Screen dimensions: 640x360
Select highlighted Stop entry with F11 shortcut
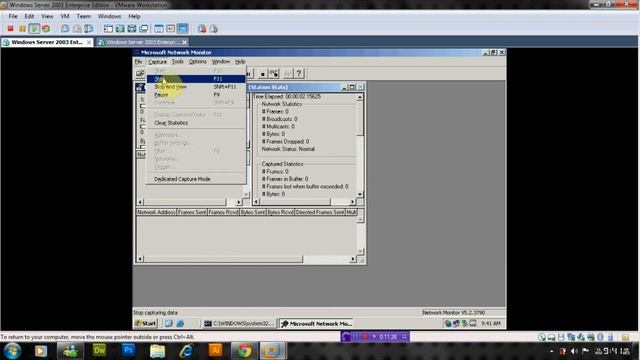click(196, 79)
